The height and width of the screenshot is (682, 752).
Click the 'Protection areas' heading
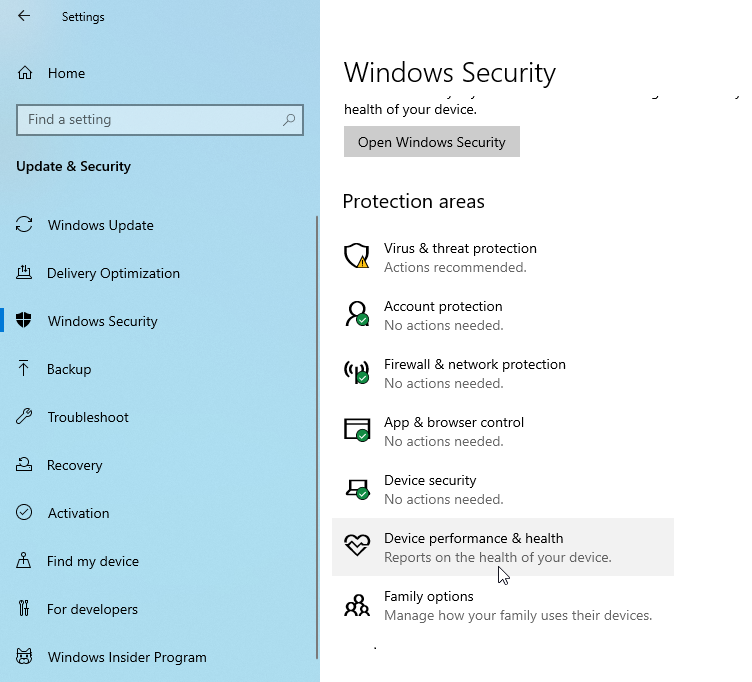(413, 201)
